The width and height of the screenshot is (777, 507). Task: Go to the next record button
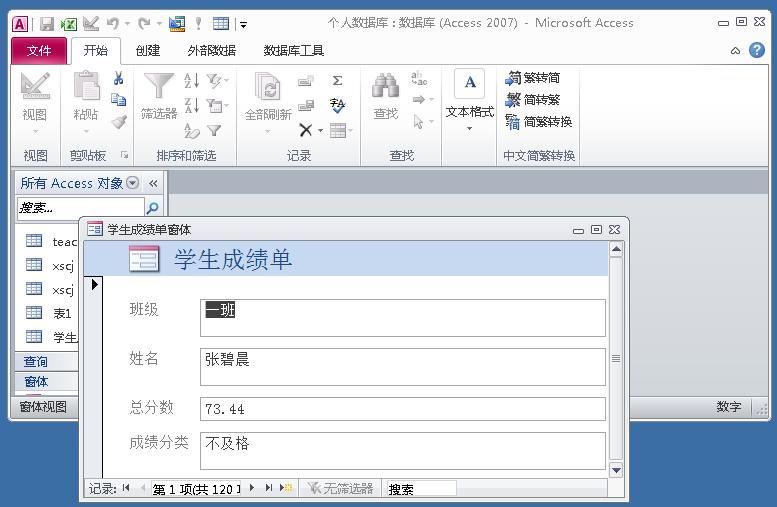pos(252,488)
